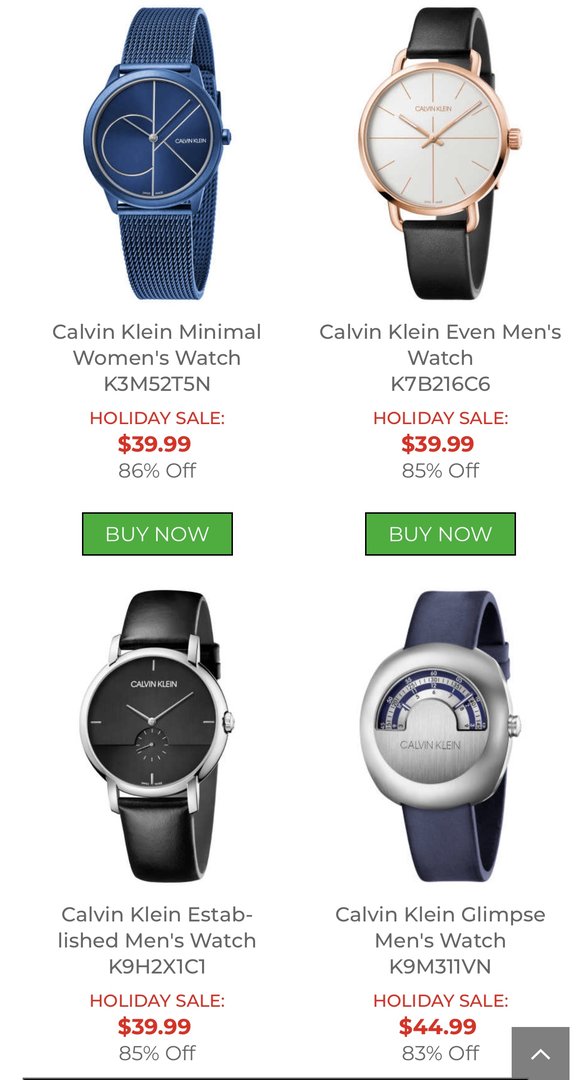Buy the Minimal Women's Watch now
Image resolution: width=584 pixels, height=1080 pixels.
(157, 534)
